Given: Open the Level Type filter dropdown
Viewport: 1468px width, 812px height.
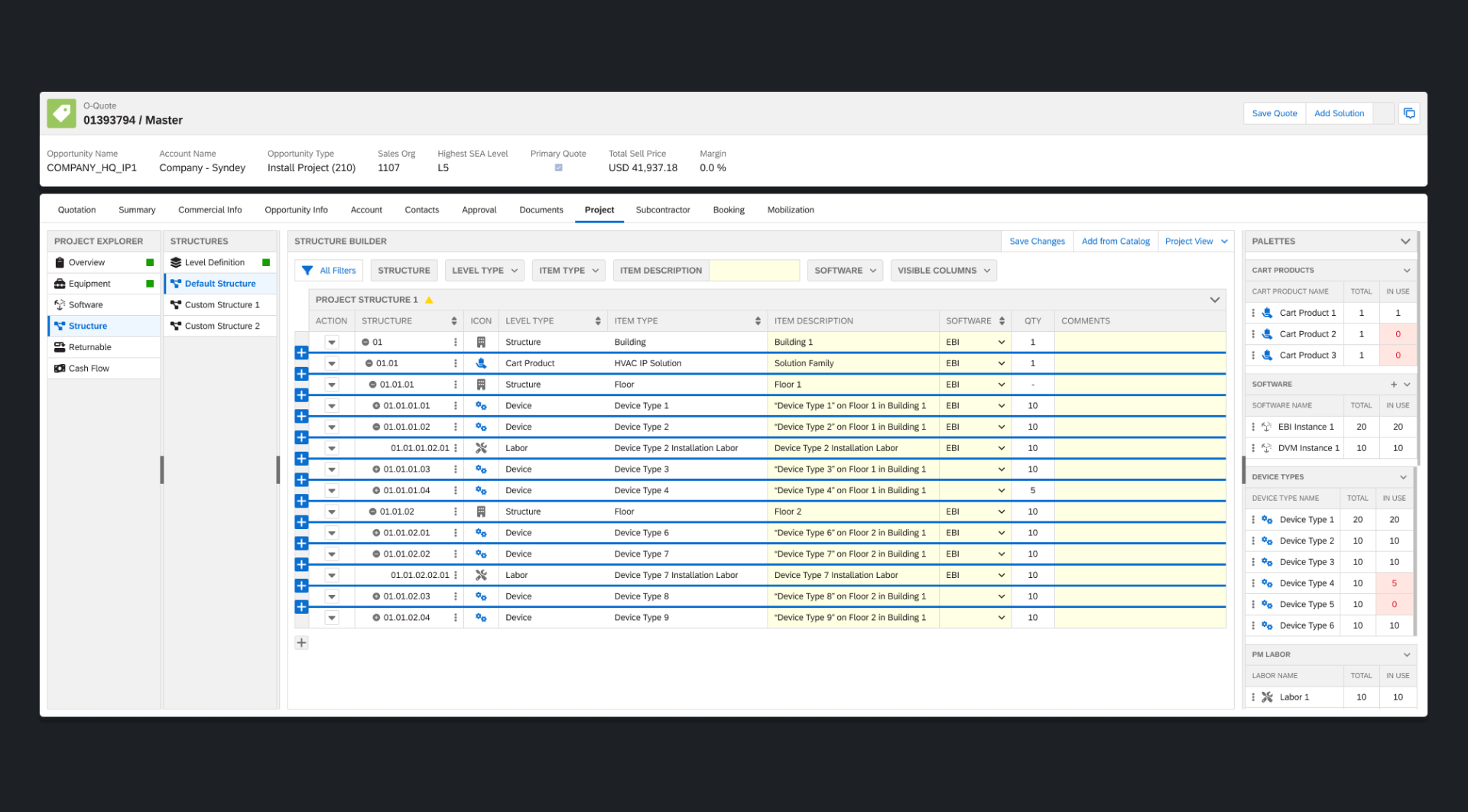Looking at the screenshot, I should point(485,271).
